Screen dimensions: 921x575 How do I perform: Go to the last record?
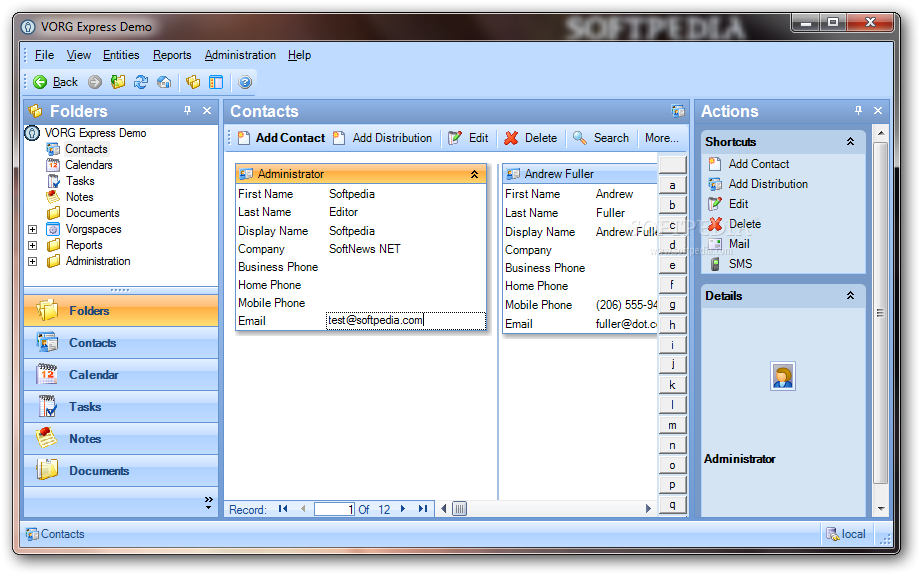[423, 509]
